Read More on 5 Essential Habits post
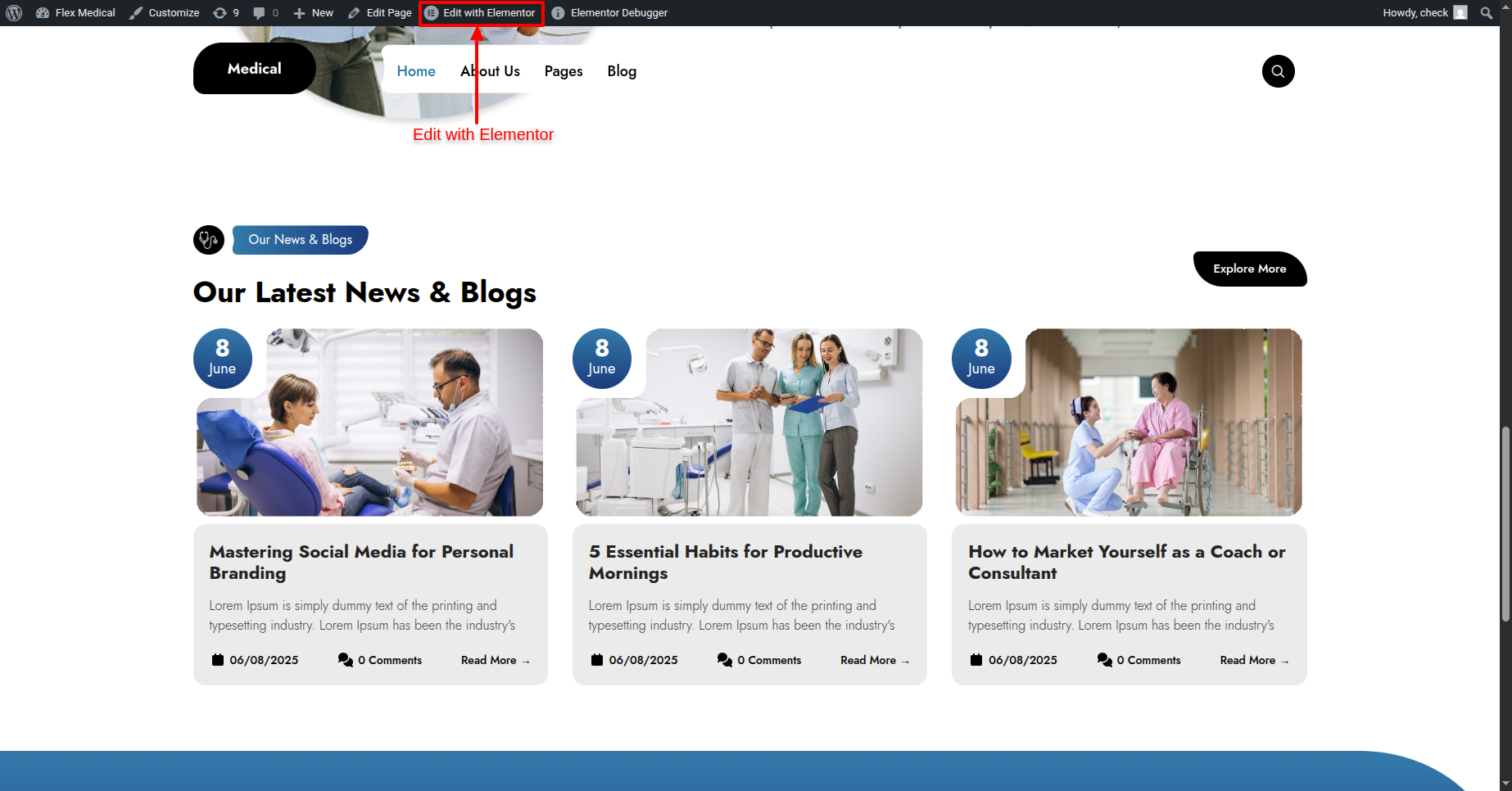The height and width of the screenshot is (791, 1512). (875, 660)
